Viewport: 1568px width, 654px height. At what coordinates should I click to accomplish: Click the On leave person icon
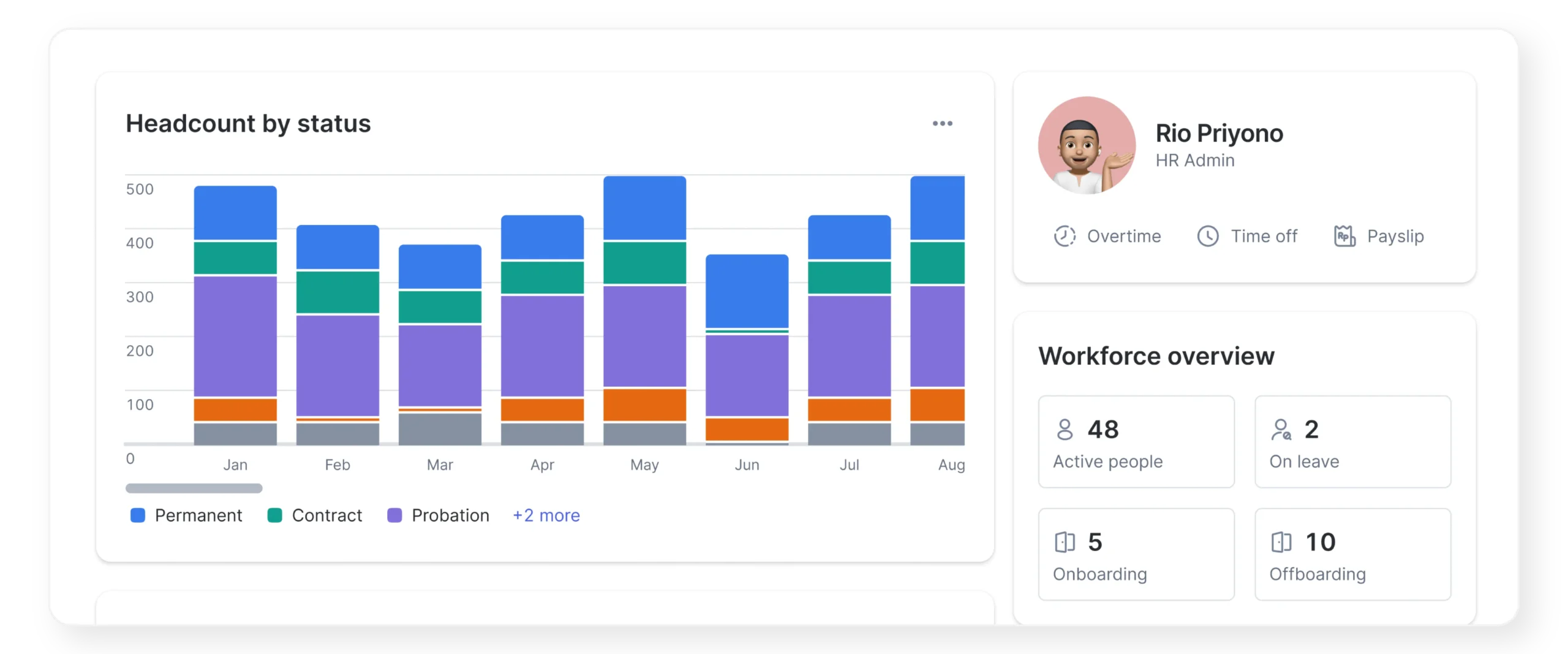pyautogui.click(x=1281, y=430)
